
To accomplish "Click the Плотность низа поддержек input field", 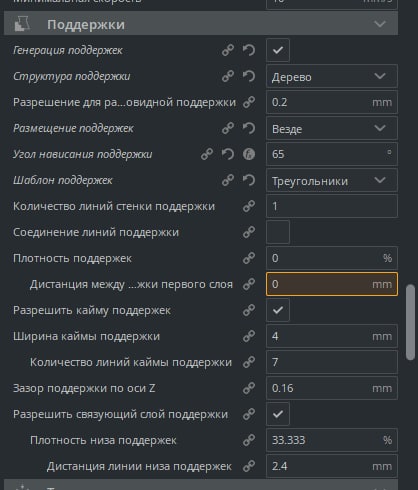I will click(332, 440).
